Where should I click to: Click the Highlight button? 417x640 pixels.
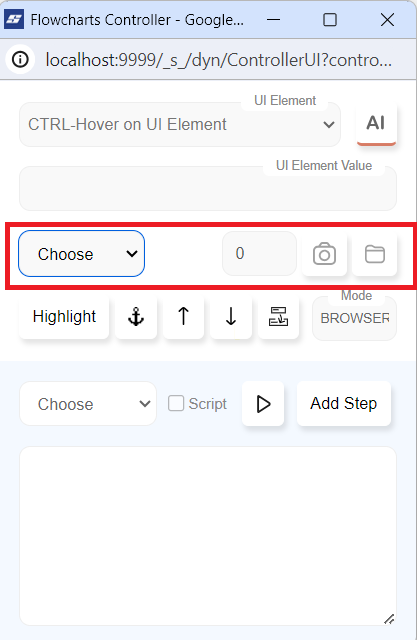click(64, 317)
